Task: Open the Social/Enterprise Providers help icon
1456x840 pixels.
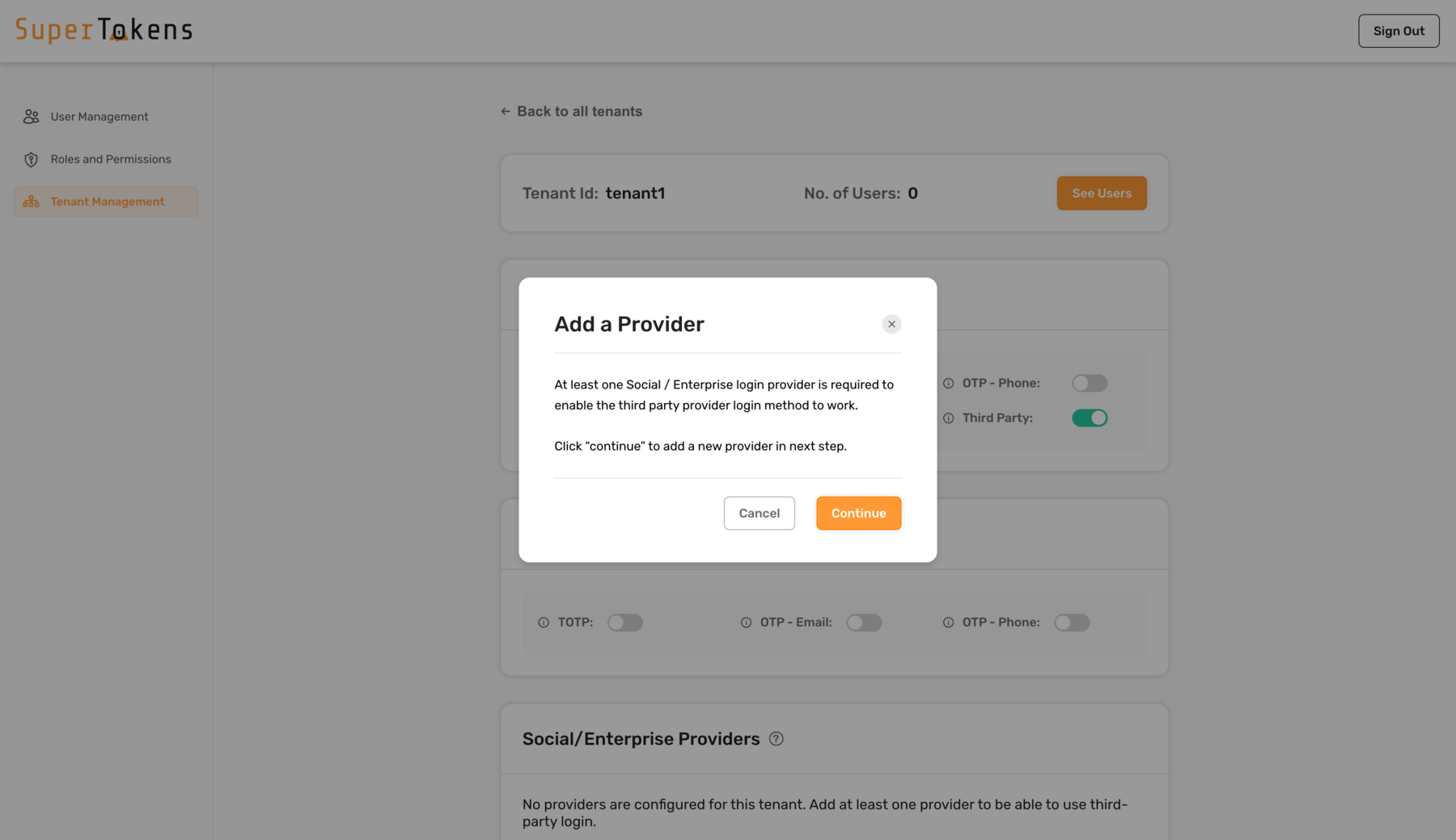Action: coord(776,738)
